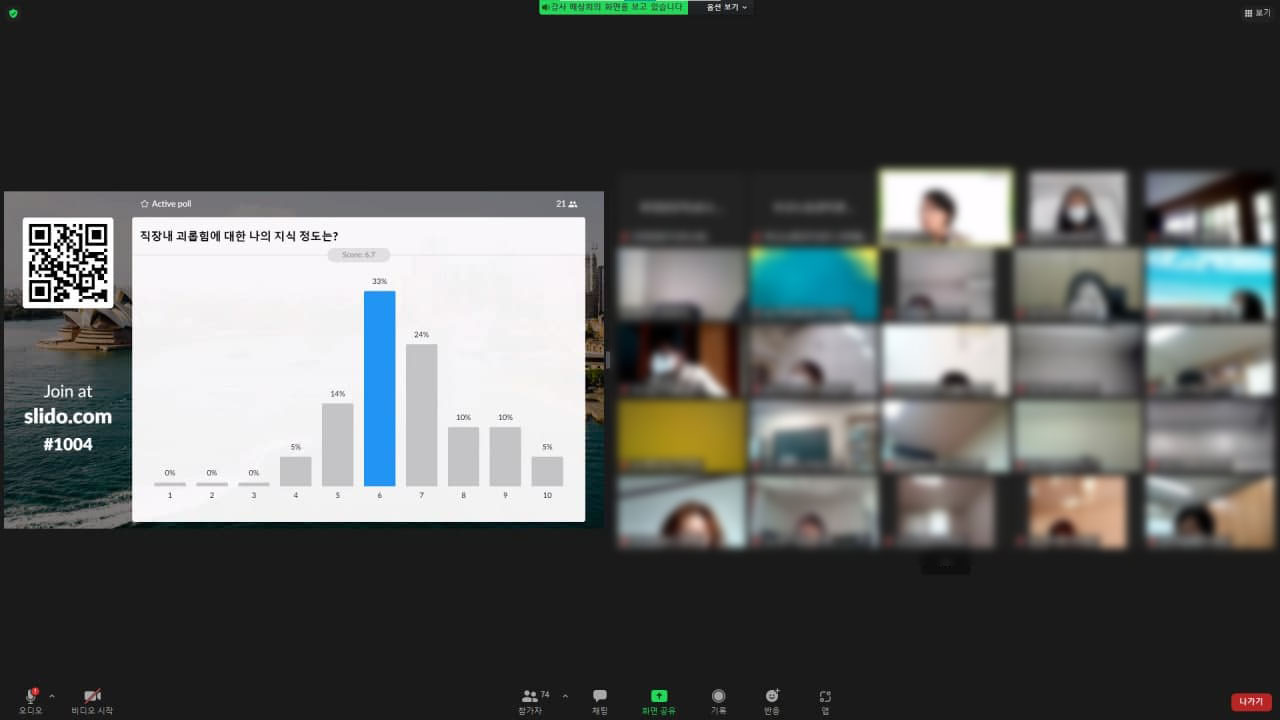The image size is (1280, 720).
Task: Expand participants options arrow beside 참가자
Action: 565,695
